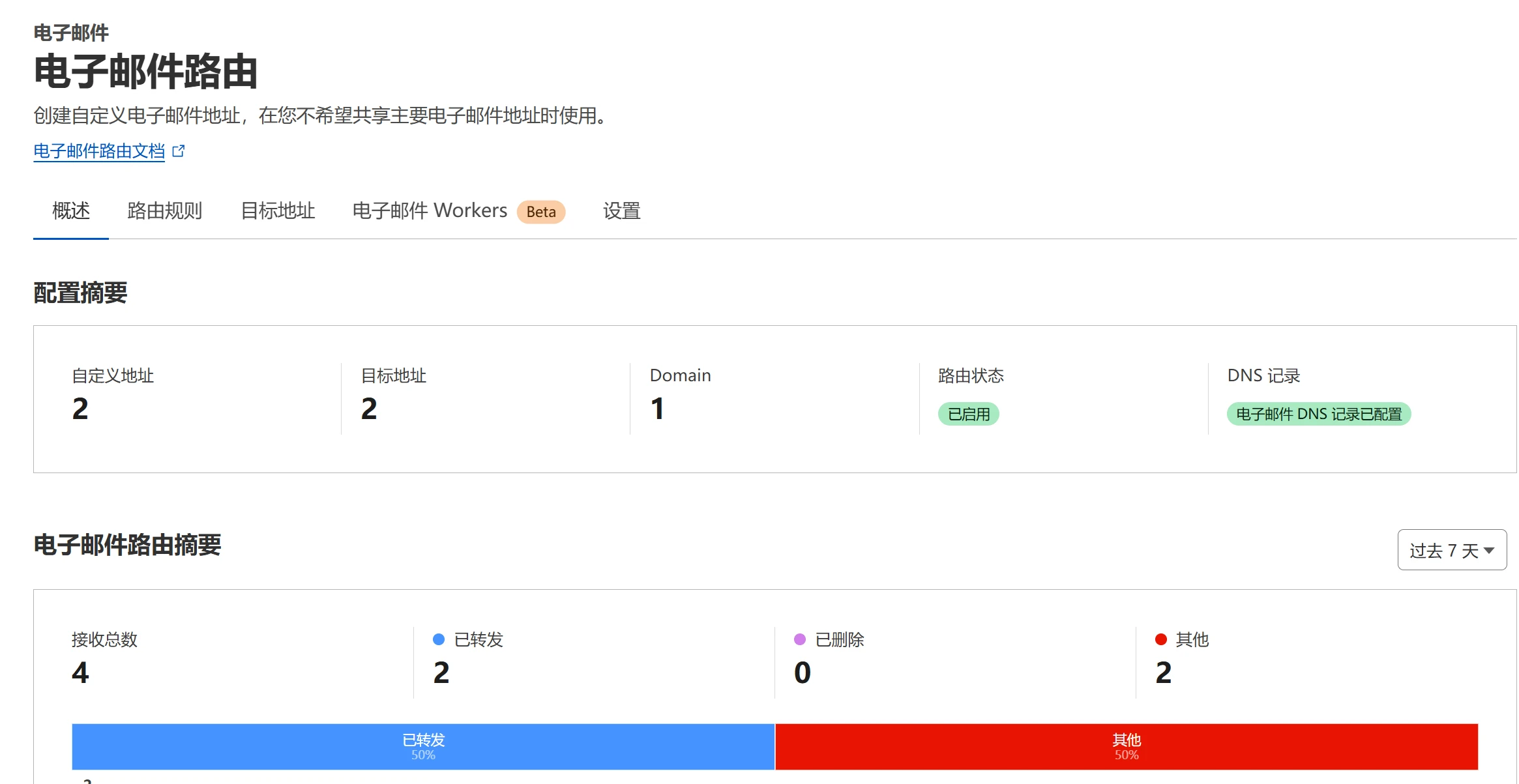Click the 自定义地址 count of 2
Screen dimensions: 1519x784
pyautogui.click(x=80, y=409)
